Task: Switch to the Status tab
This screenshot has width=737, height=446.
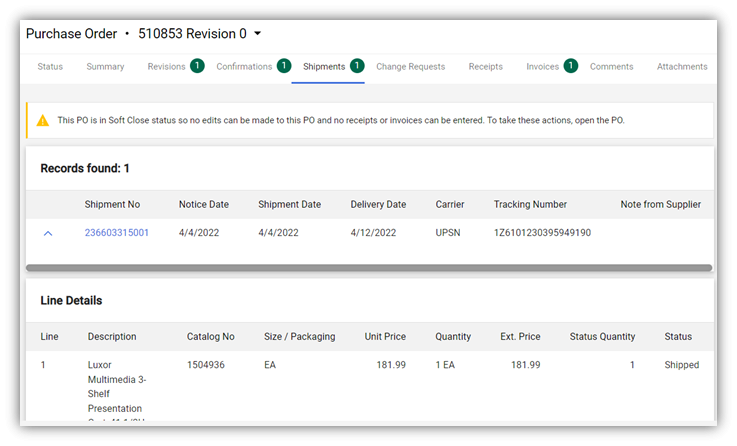Action: tap(50, 67)
